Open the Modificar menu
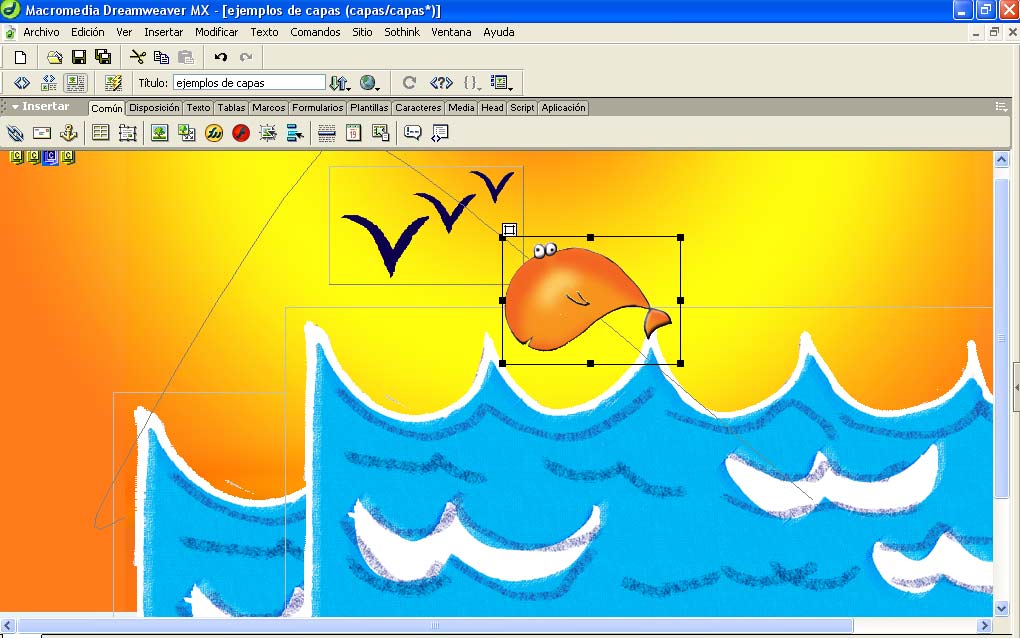 coord(217,32)
